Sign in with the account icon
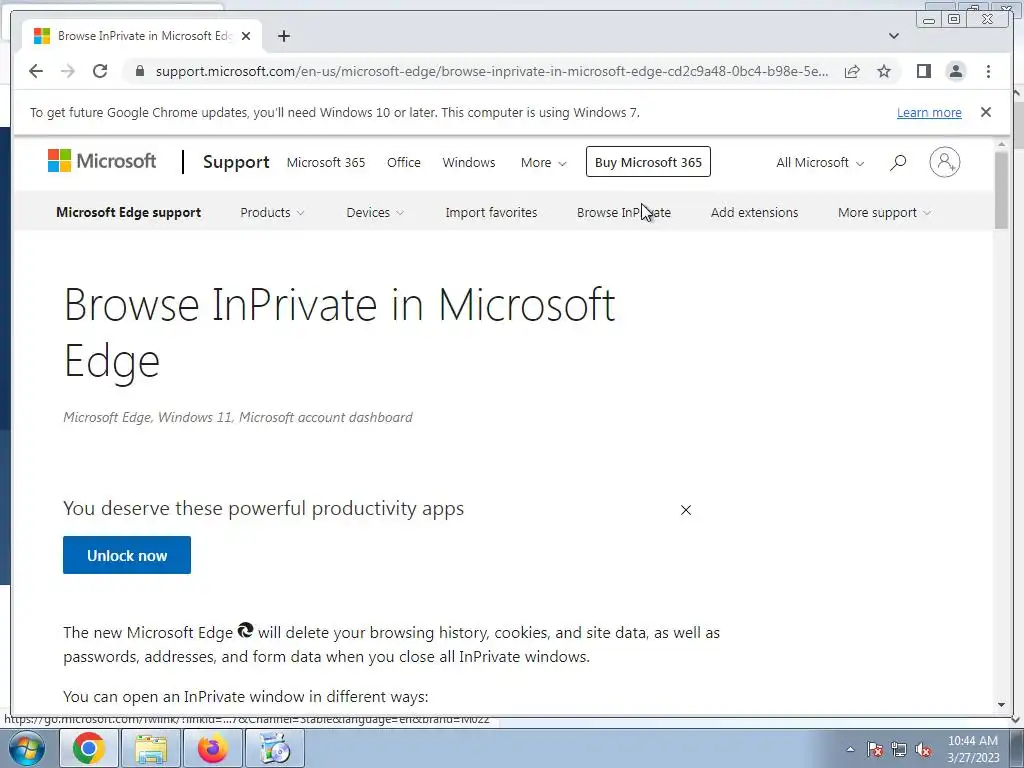 pyautogui.click(x=944, y=162)
